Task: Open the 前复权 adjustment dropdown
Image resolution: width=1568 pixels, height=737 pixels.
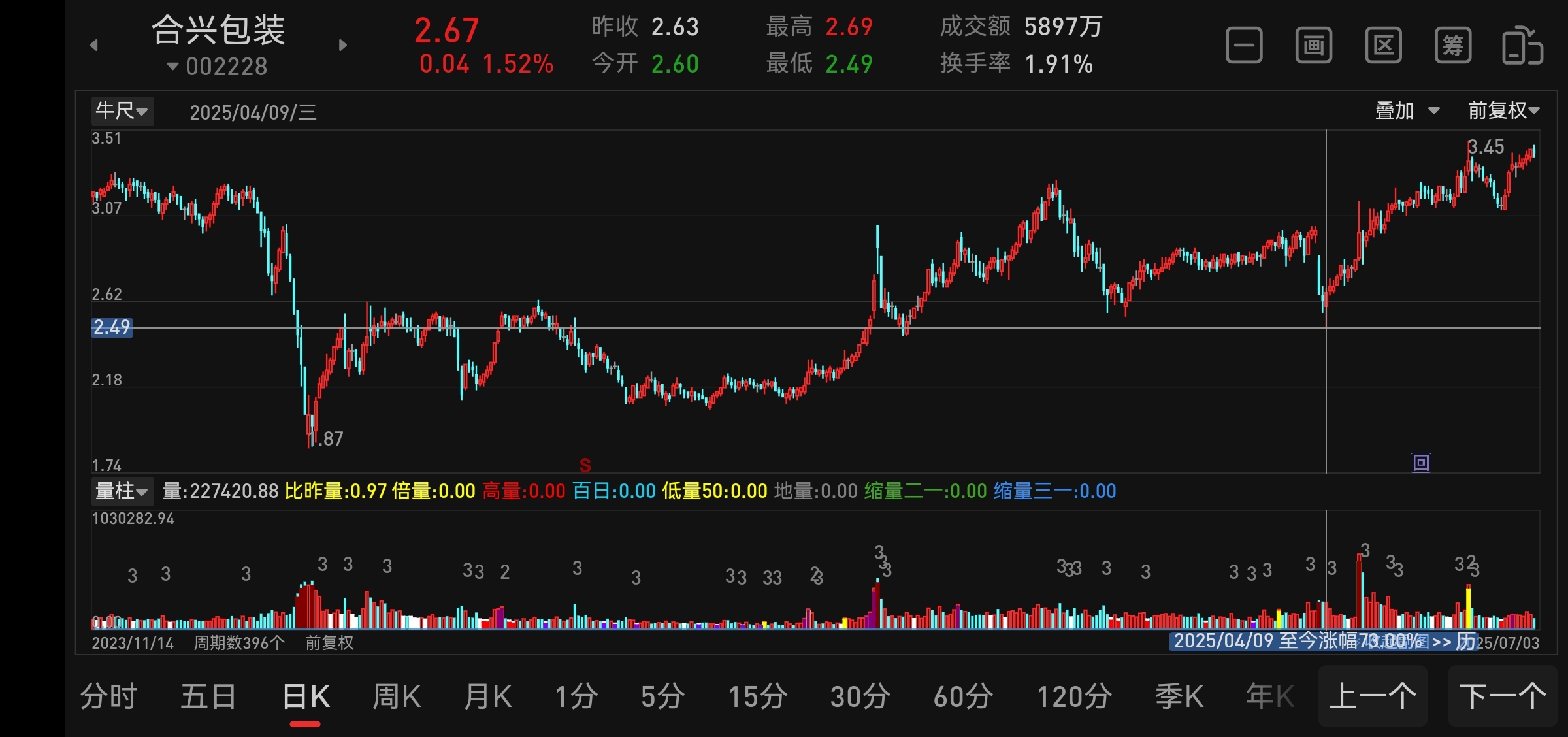Action: [1503, 111]
